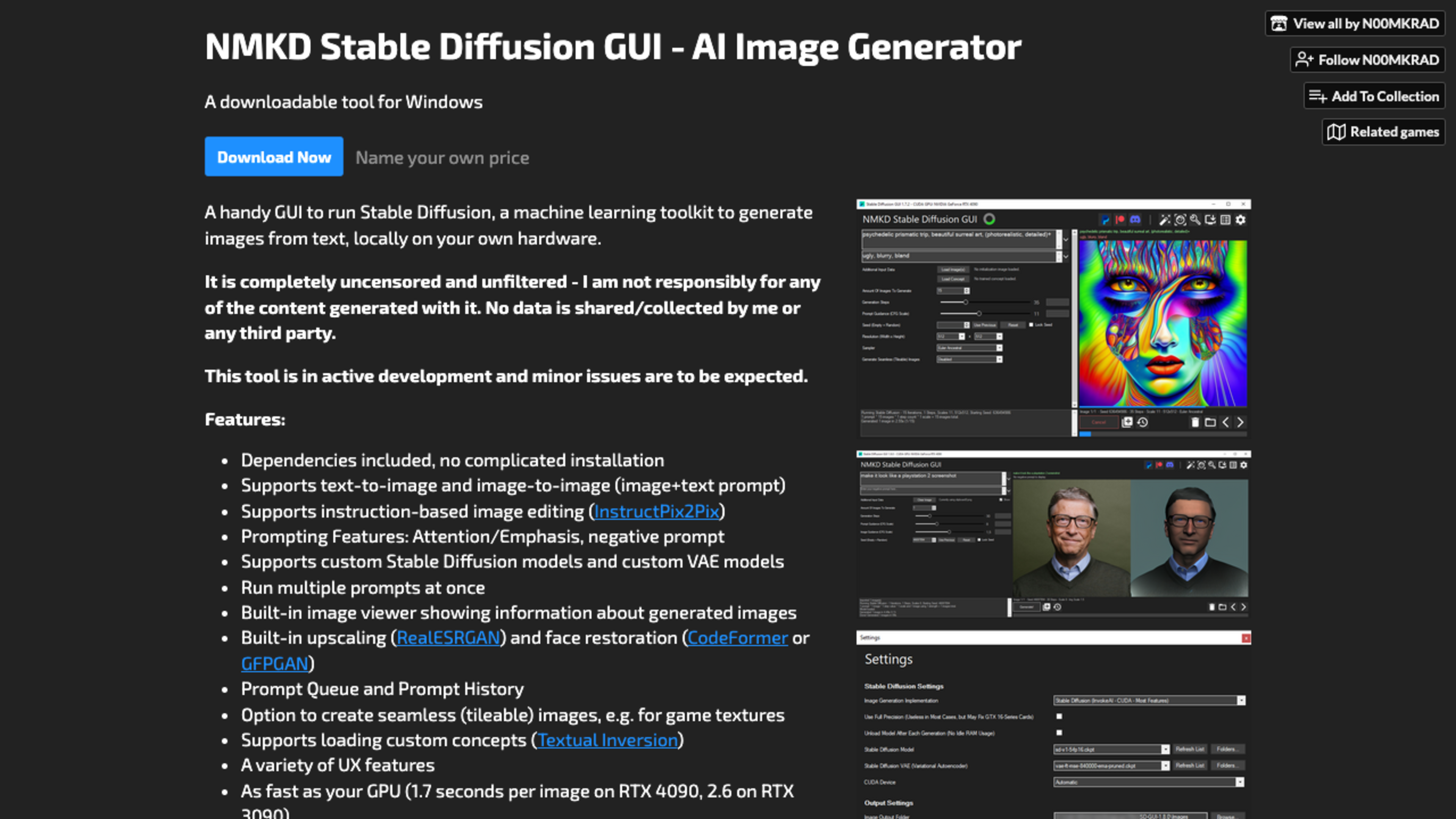Open the InstructPix2Pix link
This screenshot has width=1456, height=819.
(656, 511)
